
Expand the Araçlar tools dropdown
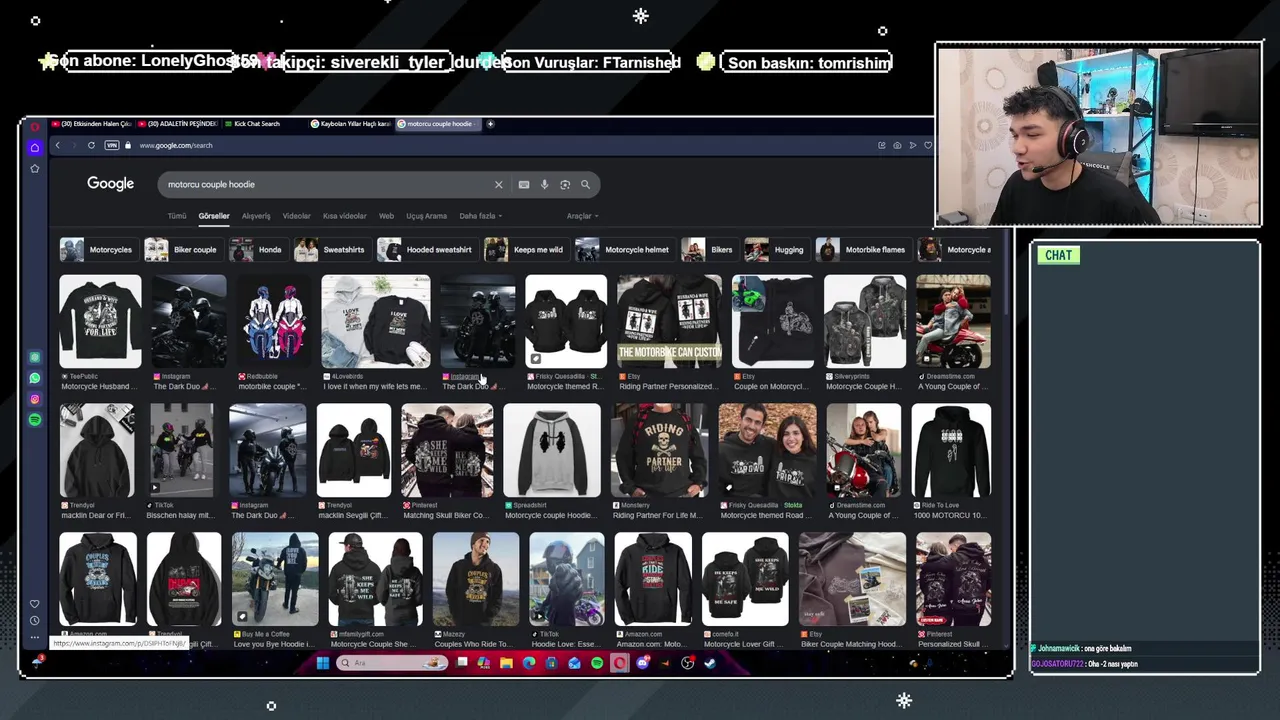point(582,216)
